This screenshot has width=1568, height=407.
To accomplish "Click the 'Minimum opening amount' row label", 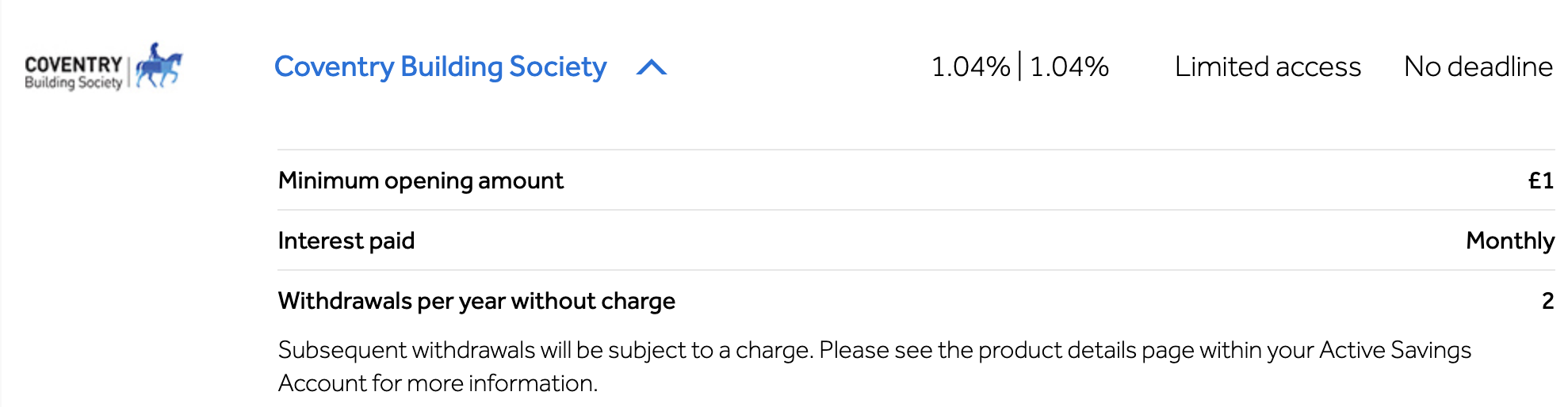I will point(421,181).
